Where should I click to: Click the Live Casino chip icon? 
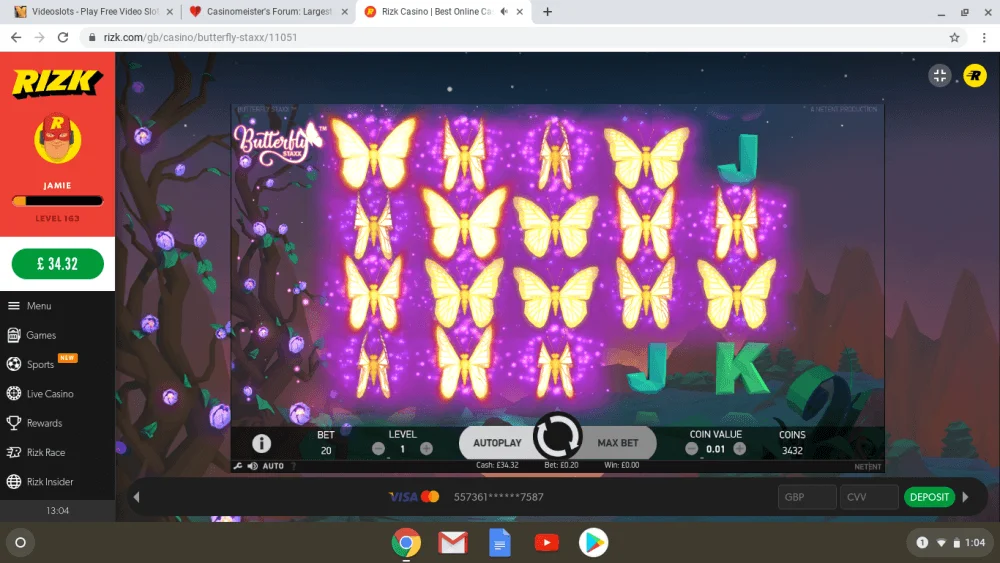[x=13, y=393]
